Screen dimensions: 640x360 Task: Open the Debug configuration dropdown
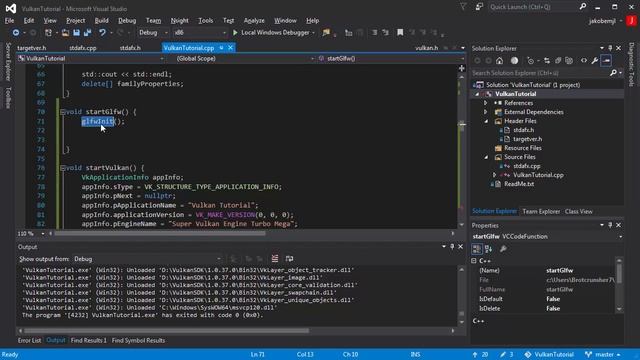[x=153, y=33]
